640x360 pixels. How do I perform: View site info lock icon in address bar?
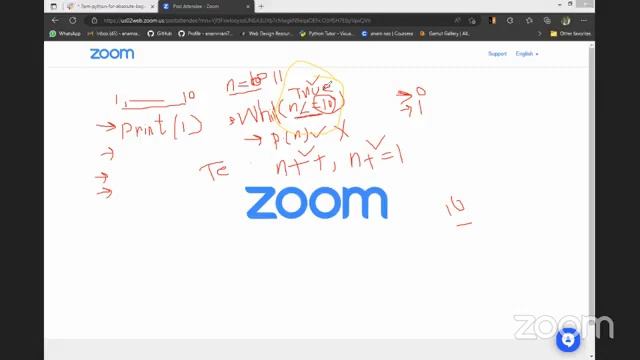(x=94, y=20)
